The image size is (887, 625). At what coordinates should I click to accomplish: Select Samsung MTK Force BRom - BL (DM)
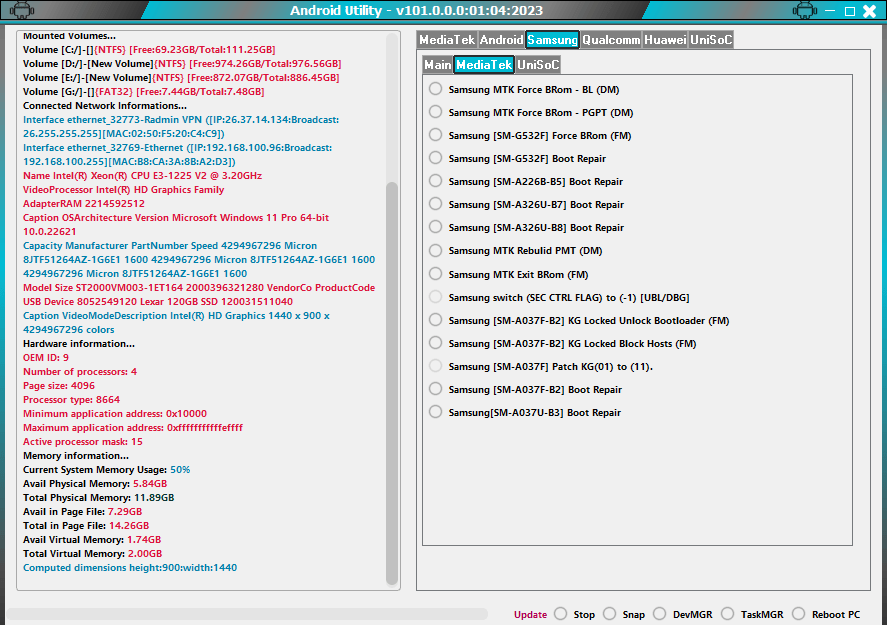[435, 89]
